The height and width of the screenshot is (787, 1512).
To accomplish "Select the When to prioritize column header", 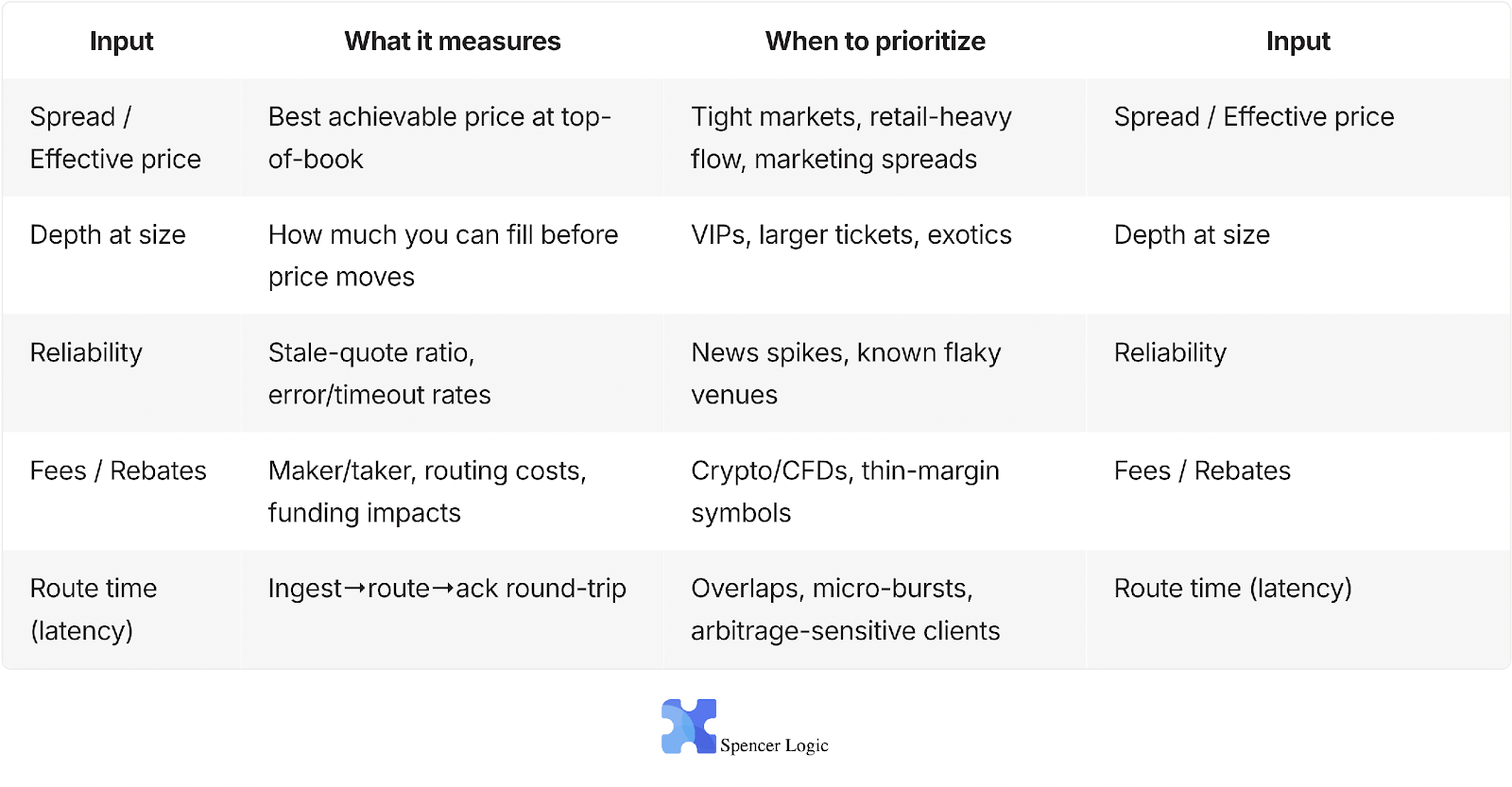I will (x=875, y=42).
